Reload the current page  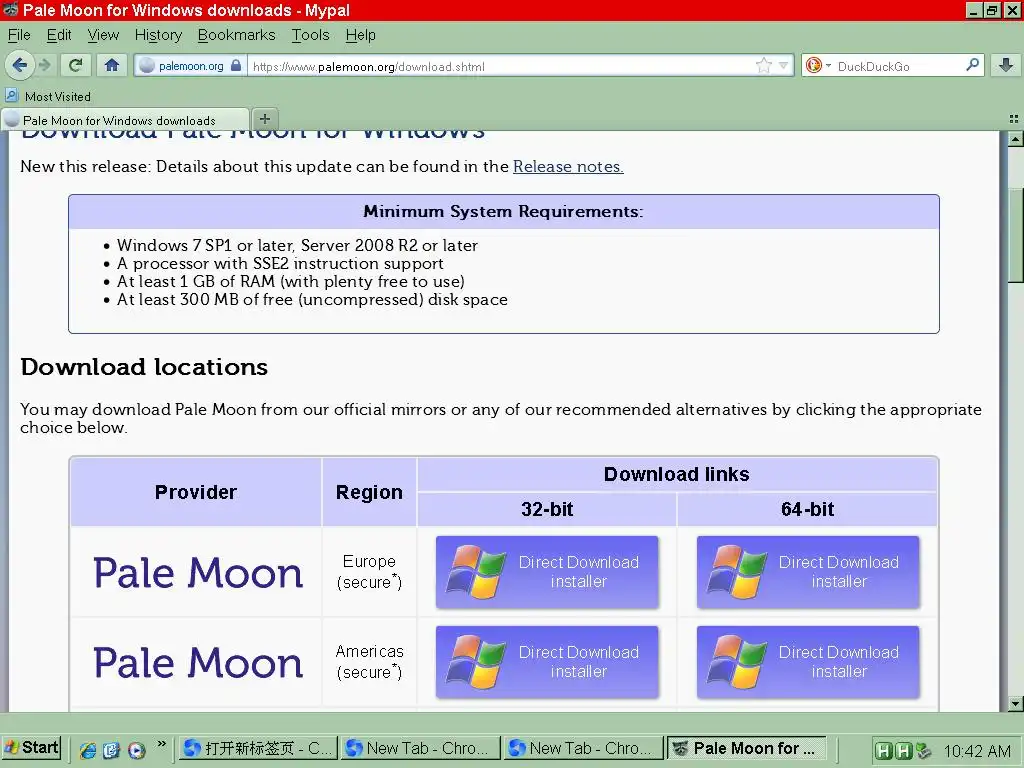(x=76, y=65)
